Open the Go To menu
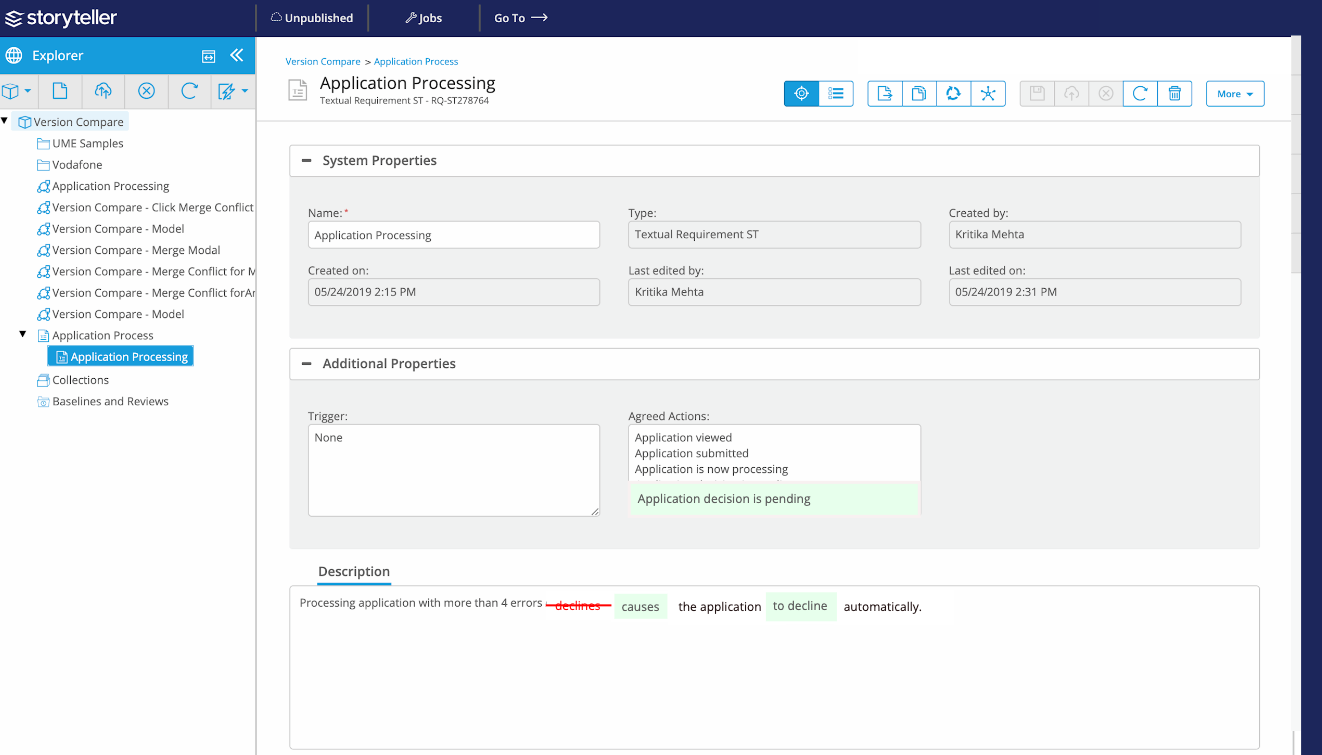 (521, 18)
